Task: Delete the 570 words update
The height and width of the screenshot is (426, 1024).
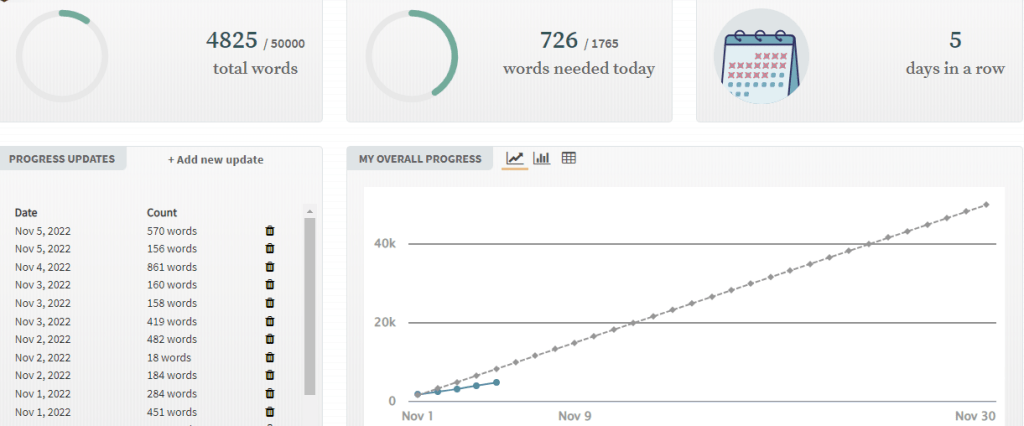Action: 269,231
